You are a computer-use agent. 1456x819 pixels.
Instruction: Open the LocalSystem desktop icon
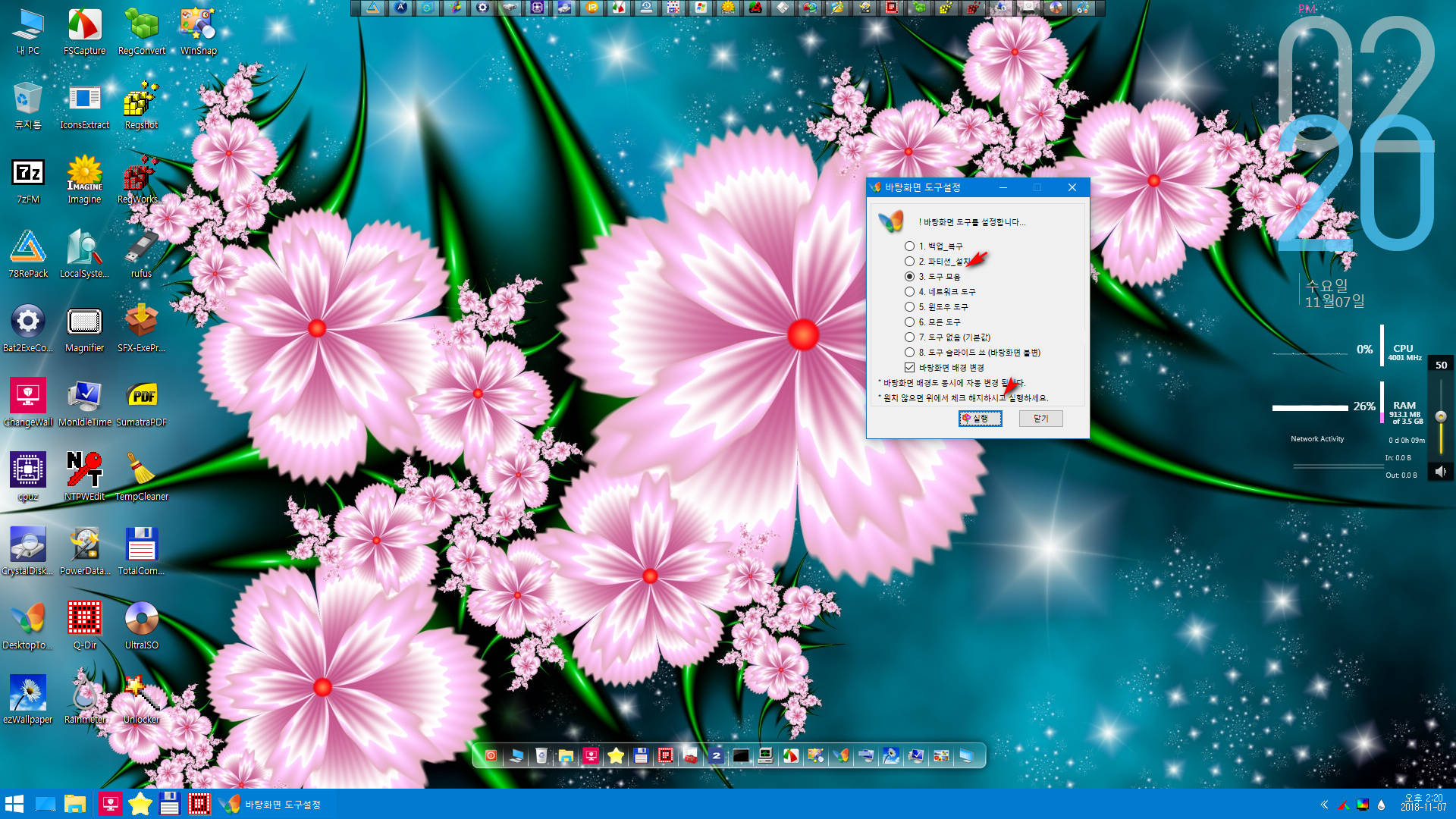tap(84, 255)
